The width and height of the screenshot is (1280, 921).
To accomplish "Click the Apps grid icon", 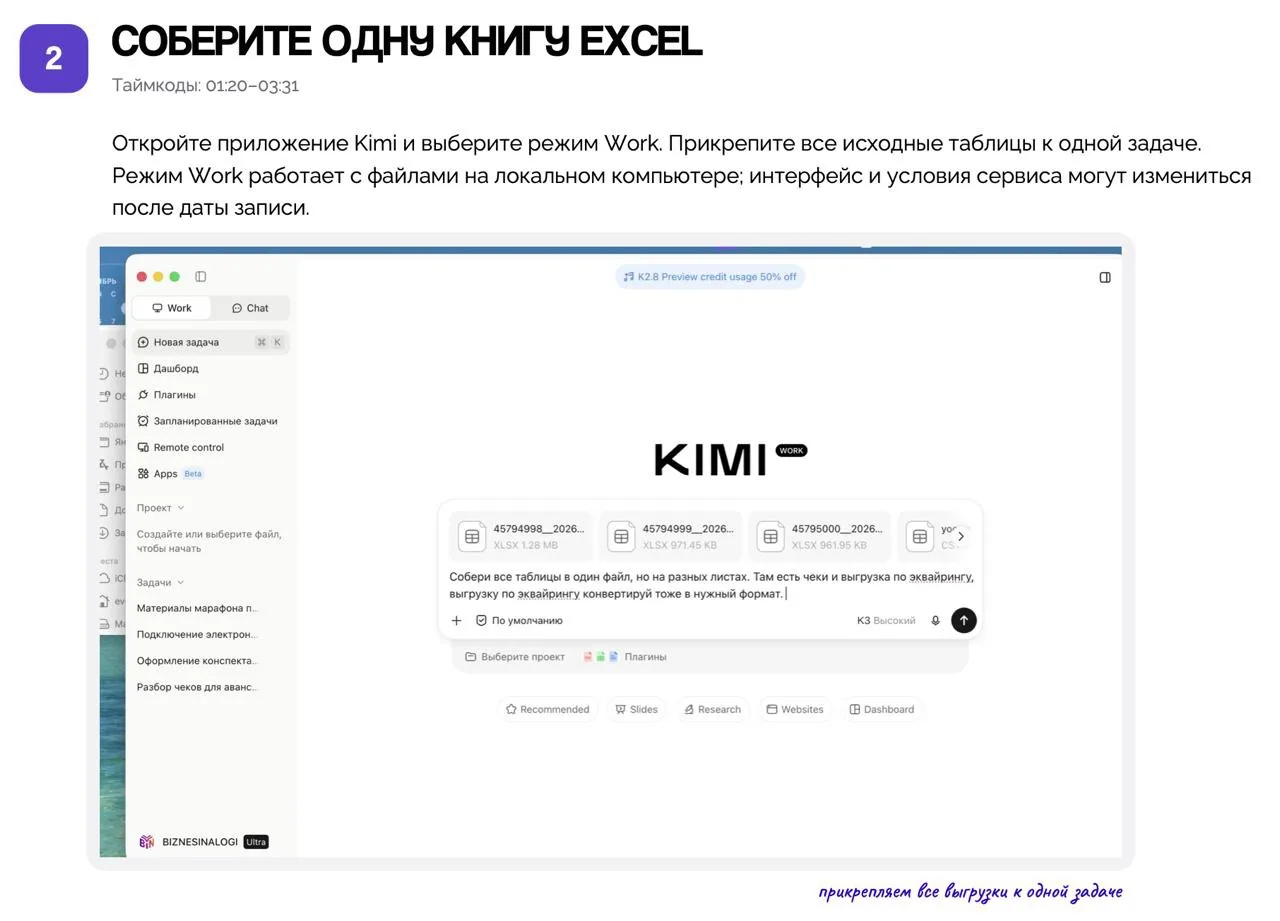I will 143,474.
